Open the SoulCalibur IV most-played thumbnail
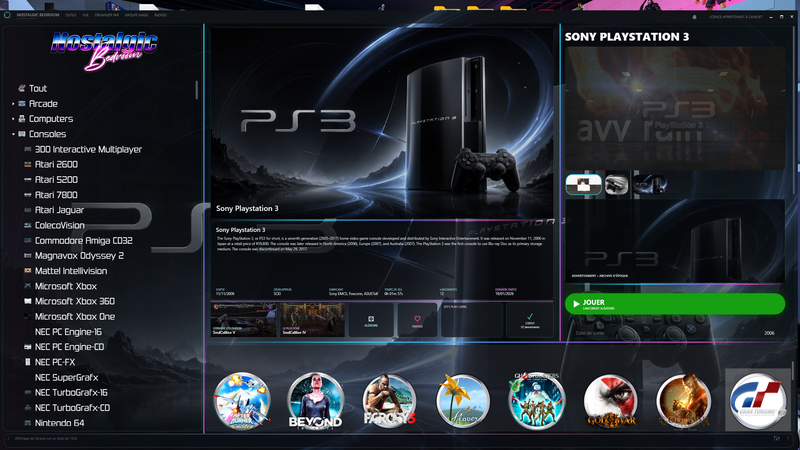The height and width of the screenshot is (450, 800). coord(313,320)
